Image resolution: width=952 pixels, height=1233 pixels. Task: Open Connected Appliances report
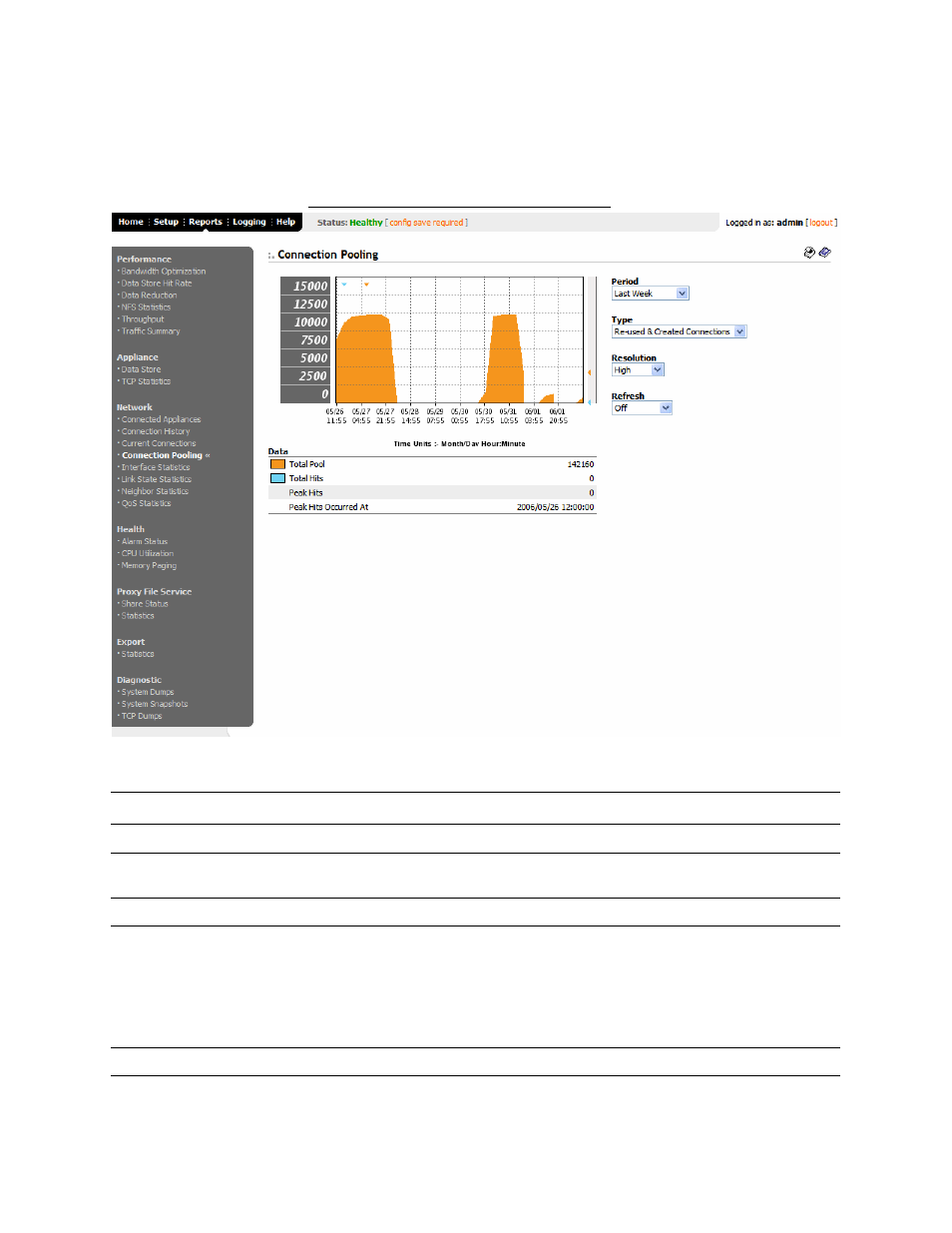click(x=161, y=419)
